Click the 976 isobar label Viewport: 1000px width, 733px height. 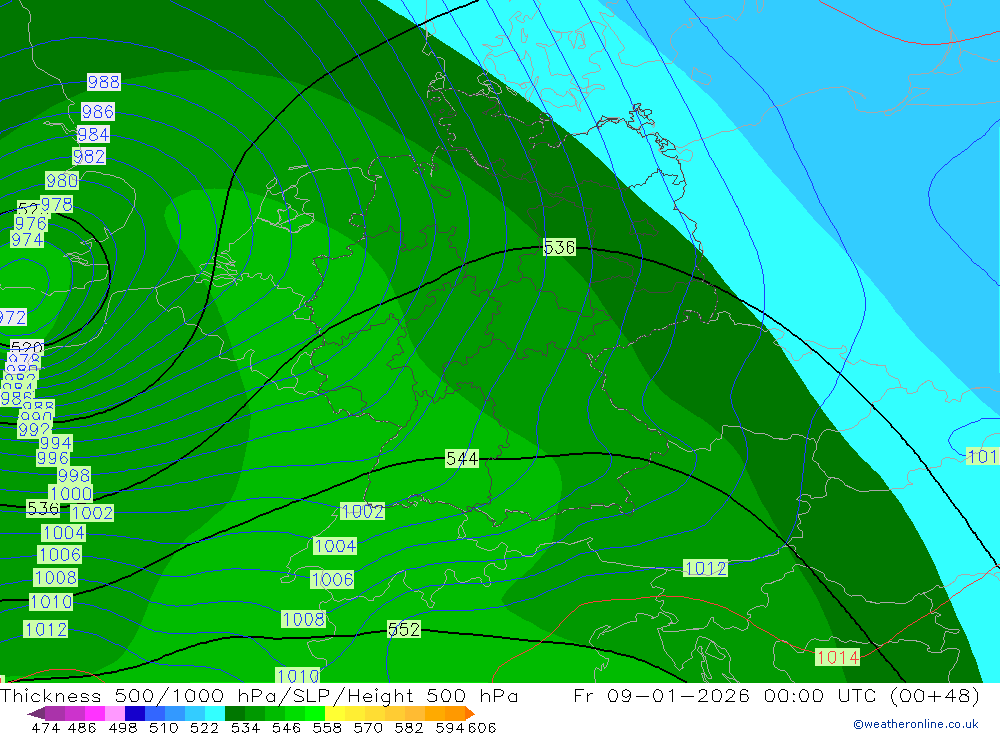tap(31, 223)
